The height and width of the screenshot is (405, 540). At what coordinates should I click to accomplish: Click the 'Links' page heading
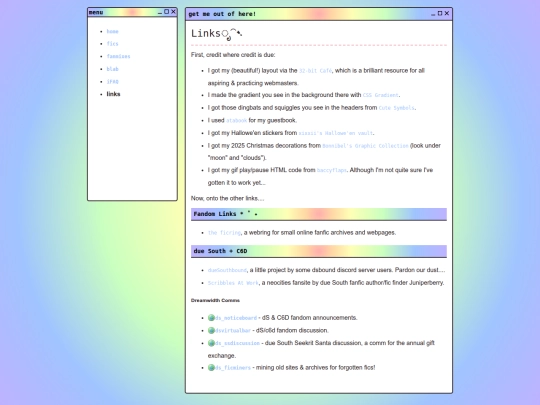[216, 34]
